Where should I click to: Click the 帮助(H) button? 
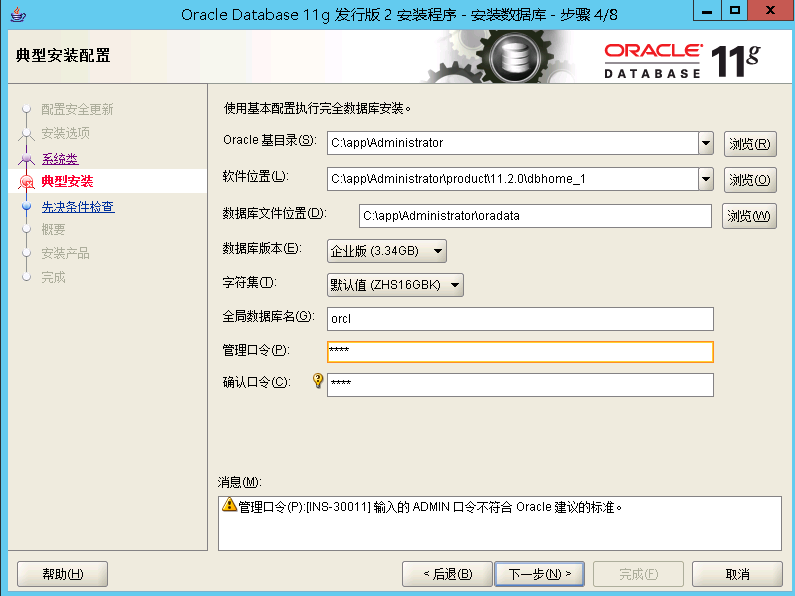[62, 574]
